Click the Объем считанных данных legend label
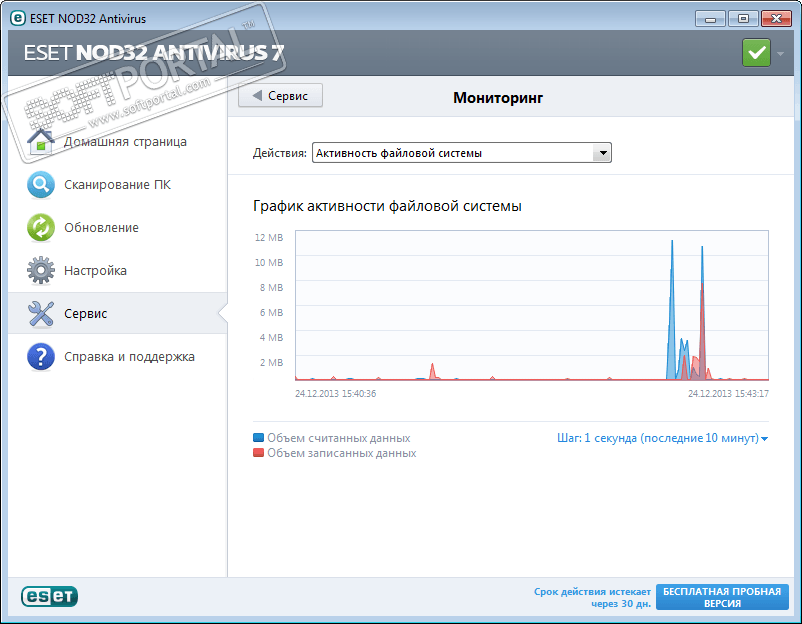The height and width of the screenshot is (624, 802). (x=339, y=438)
